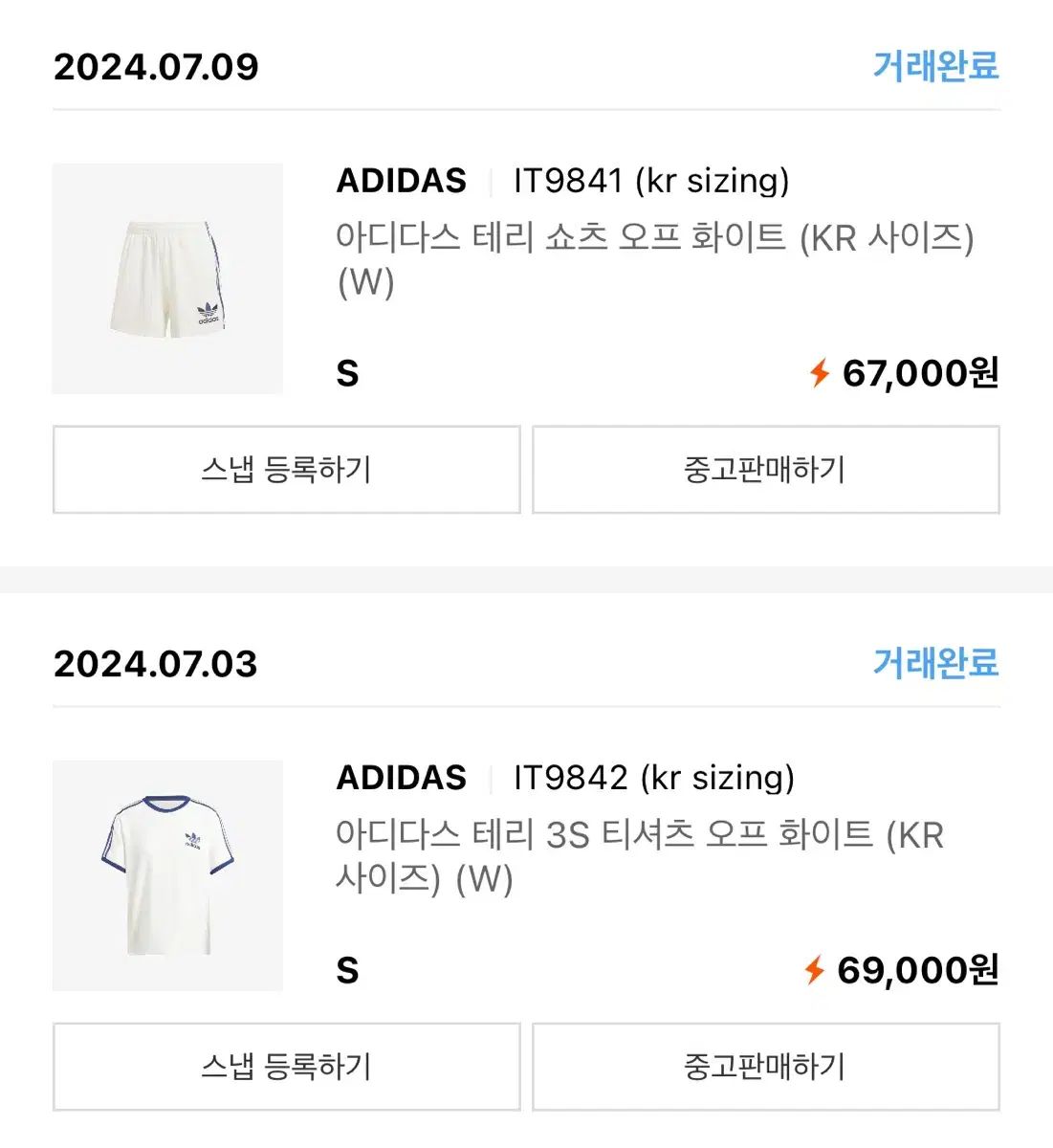Click the lightning icon beside 69,000원
Image resolution: width=1053 pixels, height=1148 pixels.
814,970
